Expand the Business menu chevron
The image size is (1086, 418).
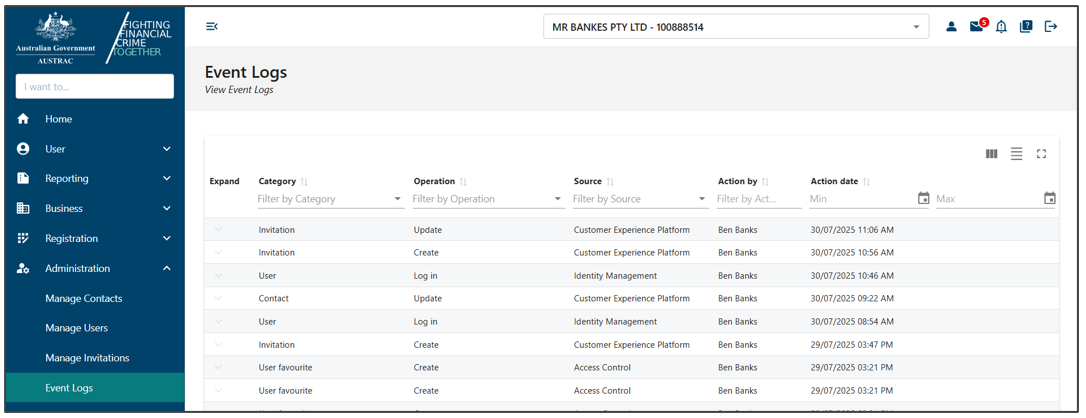[166, 208]
